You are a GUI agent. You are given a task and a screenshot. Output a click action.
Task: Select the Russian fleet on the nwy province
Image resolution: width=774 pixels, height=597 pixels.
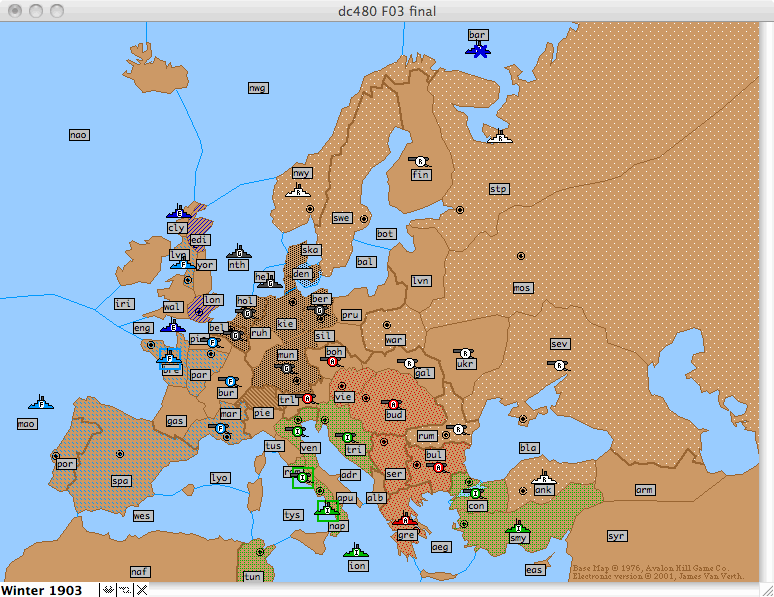(298, 191)
